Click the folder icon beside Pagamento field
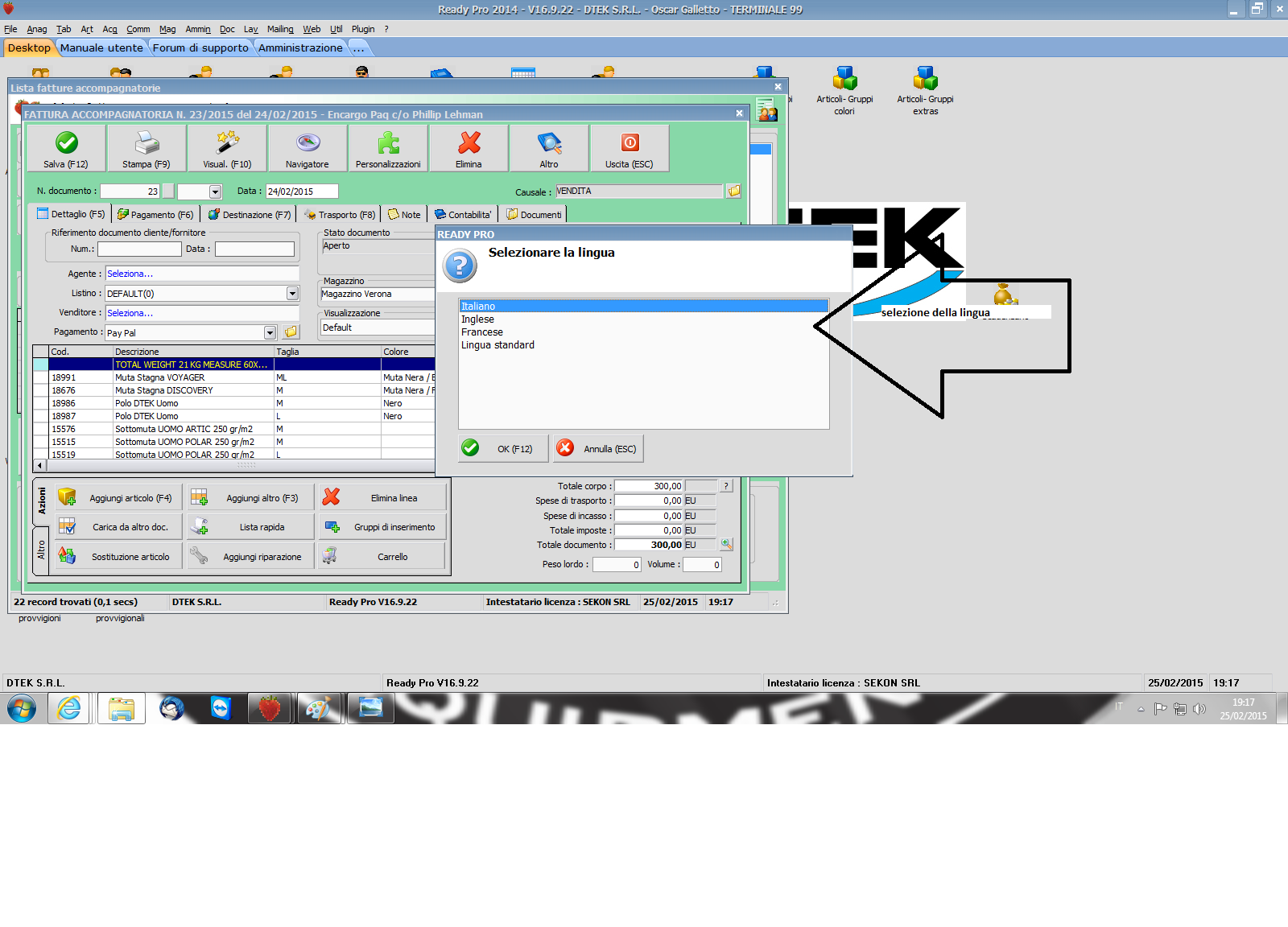This screenshot has width=1288, height=927. pyautogui.click(x=291, y=332)
